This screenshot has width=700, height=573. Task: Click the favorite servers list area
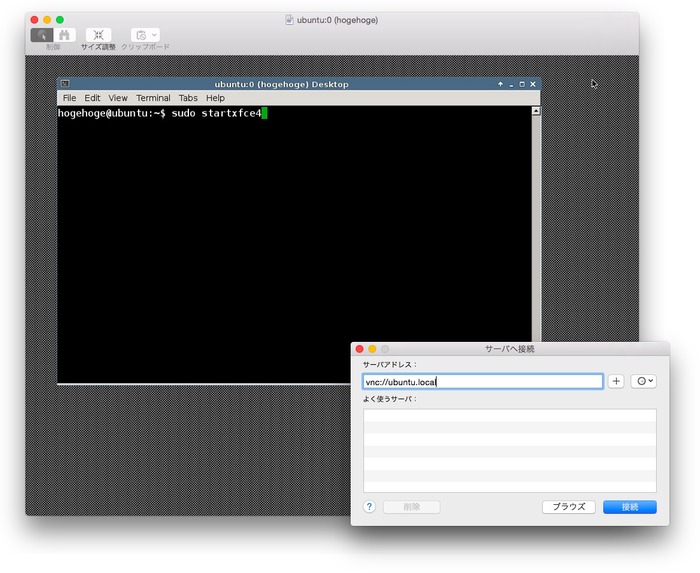click(509, 451)
